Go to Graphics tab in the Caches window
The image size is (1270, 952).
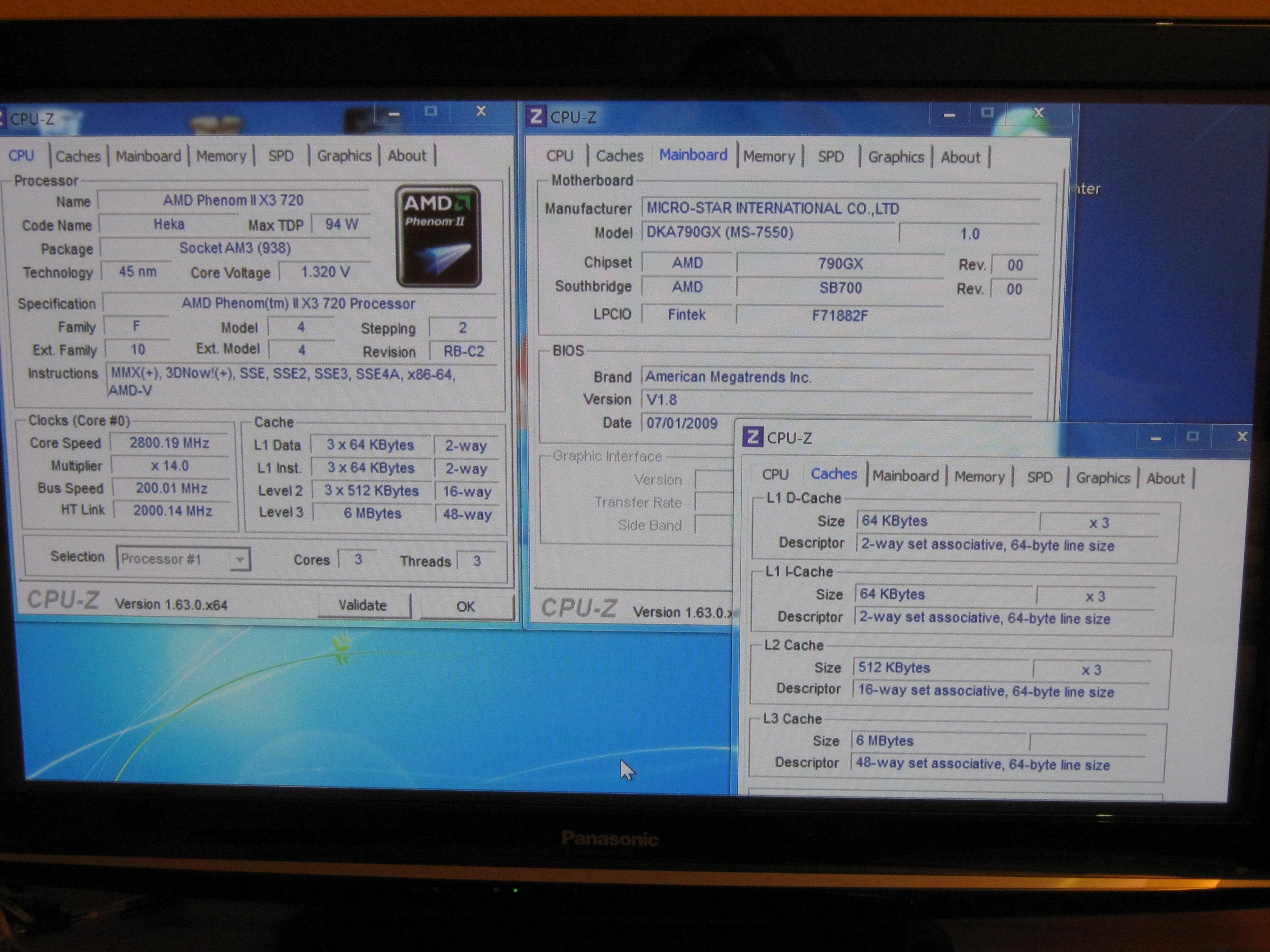pos(1103,478)
